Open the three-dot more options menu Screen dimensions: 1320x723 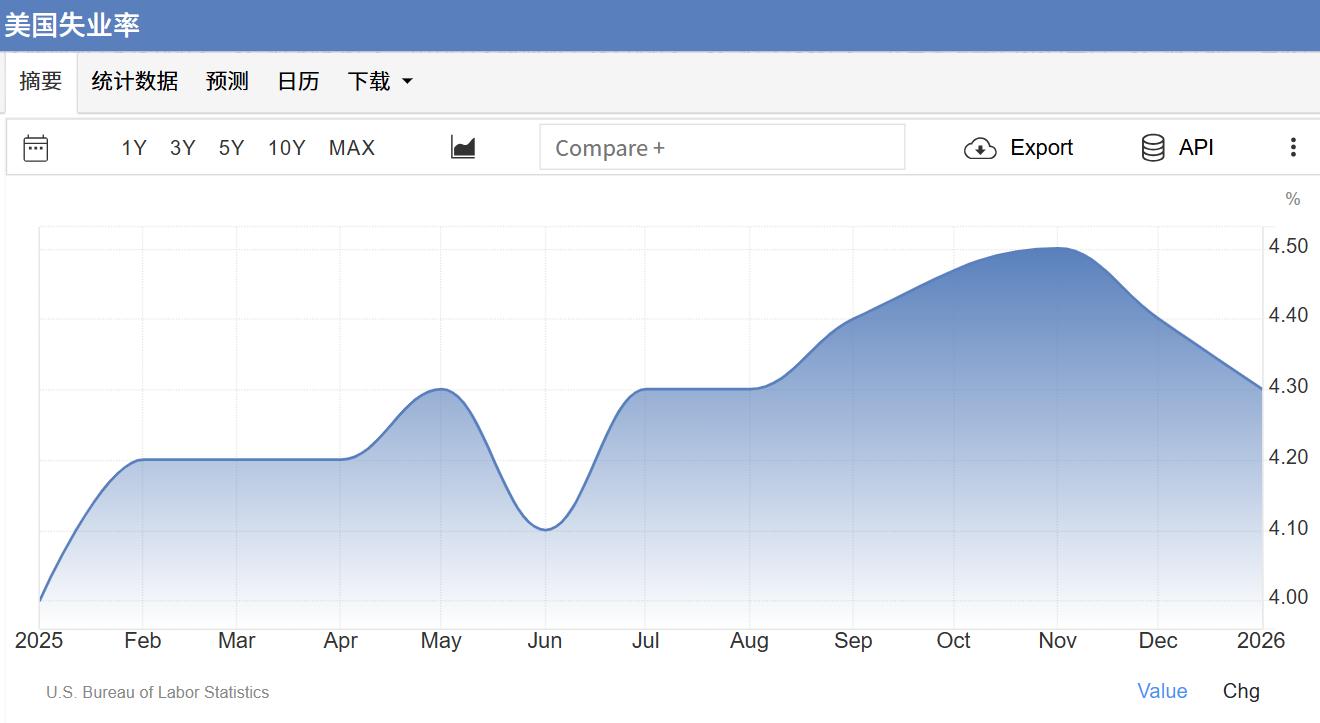(x=1293, y=148)
